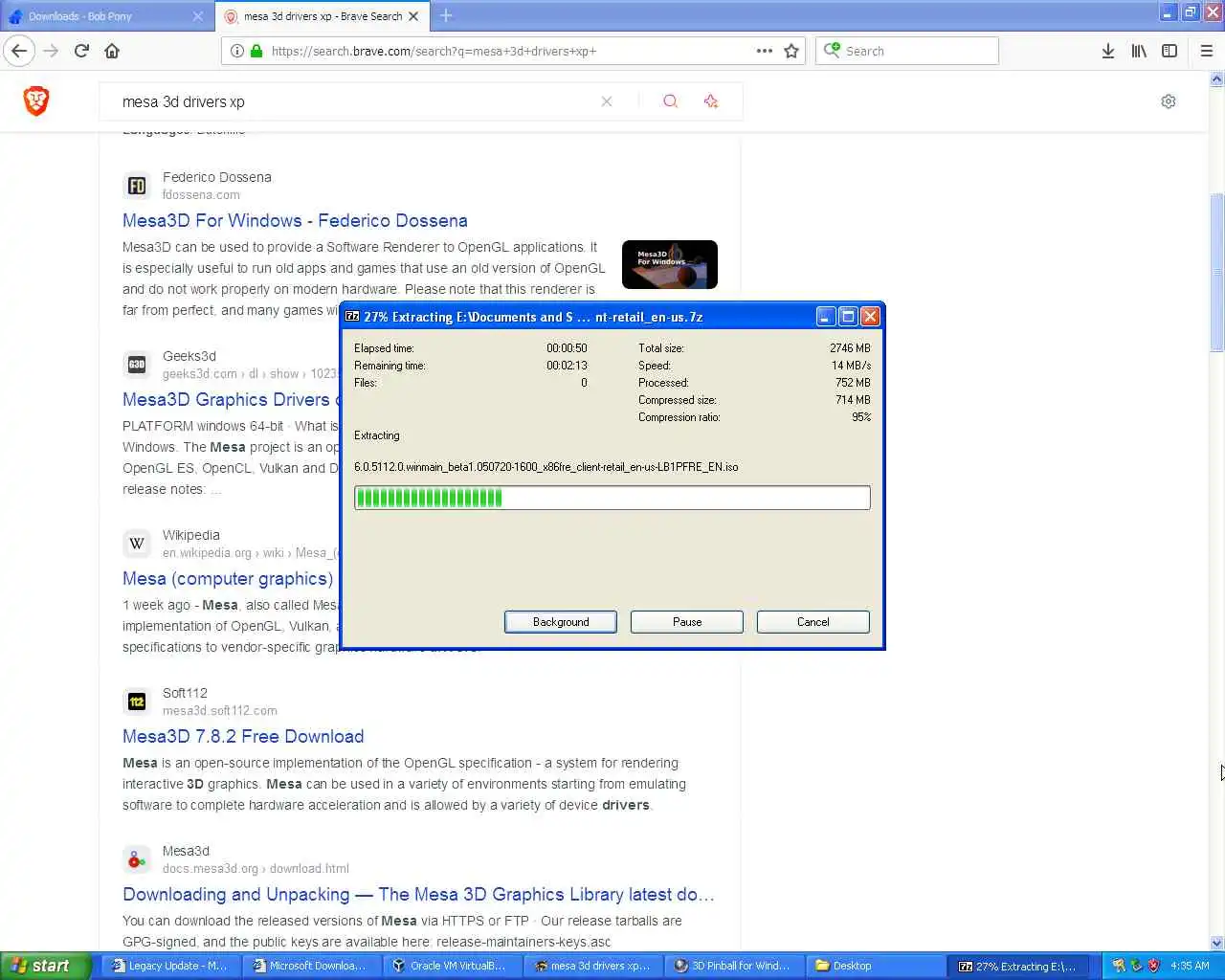Click the extraction progress bar
The width and height of the screenshot is (1225, 980).
(x=612, y=498)
